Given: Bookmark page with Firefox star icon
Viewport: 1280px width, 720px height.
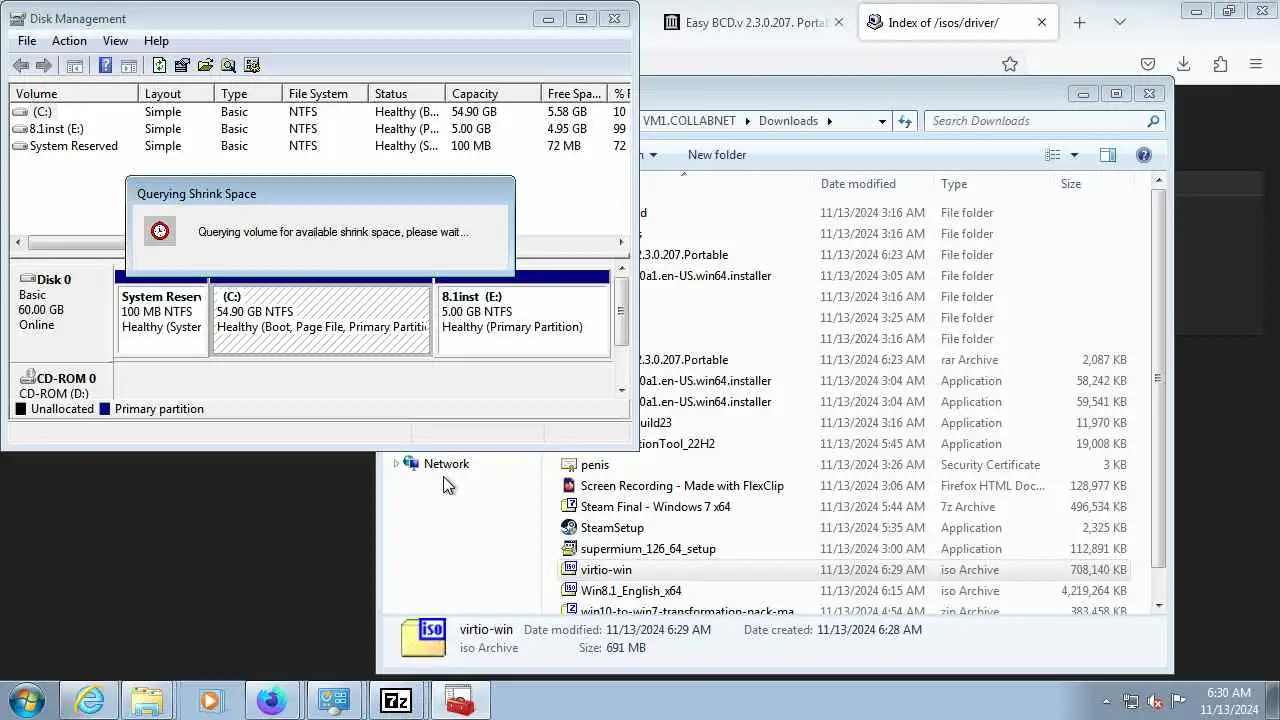Looking at the screenshot, I should (1010, 64).
